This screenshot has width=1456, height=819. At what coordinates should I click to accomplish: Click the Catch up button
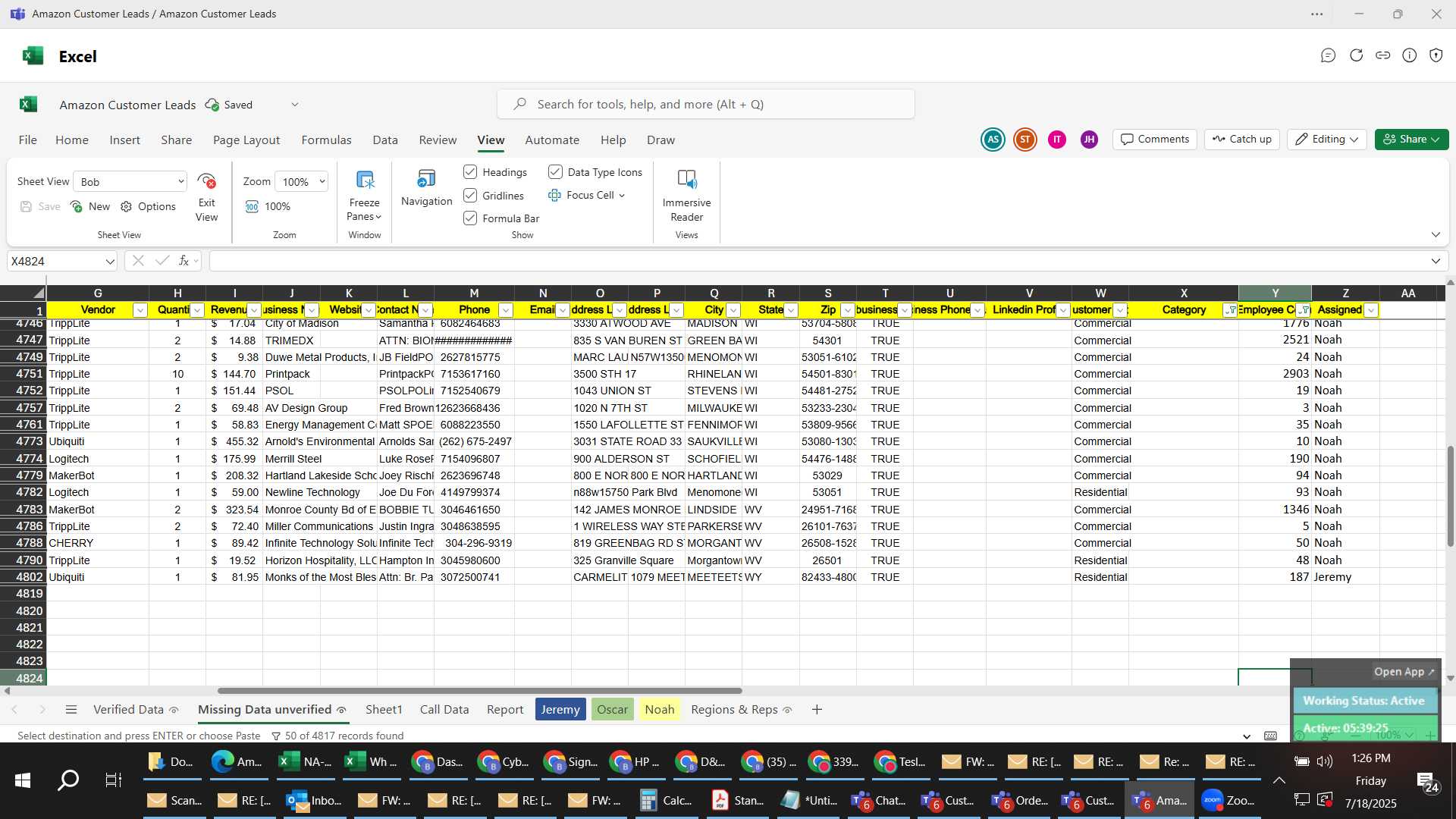1242,140
